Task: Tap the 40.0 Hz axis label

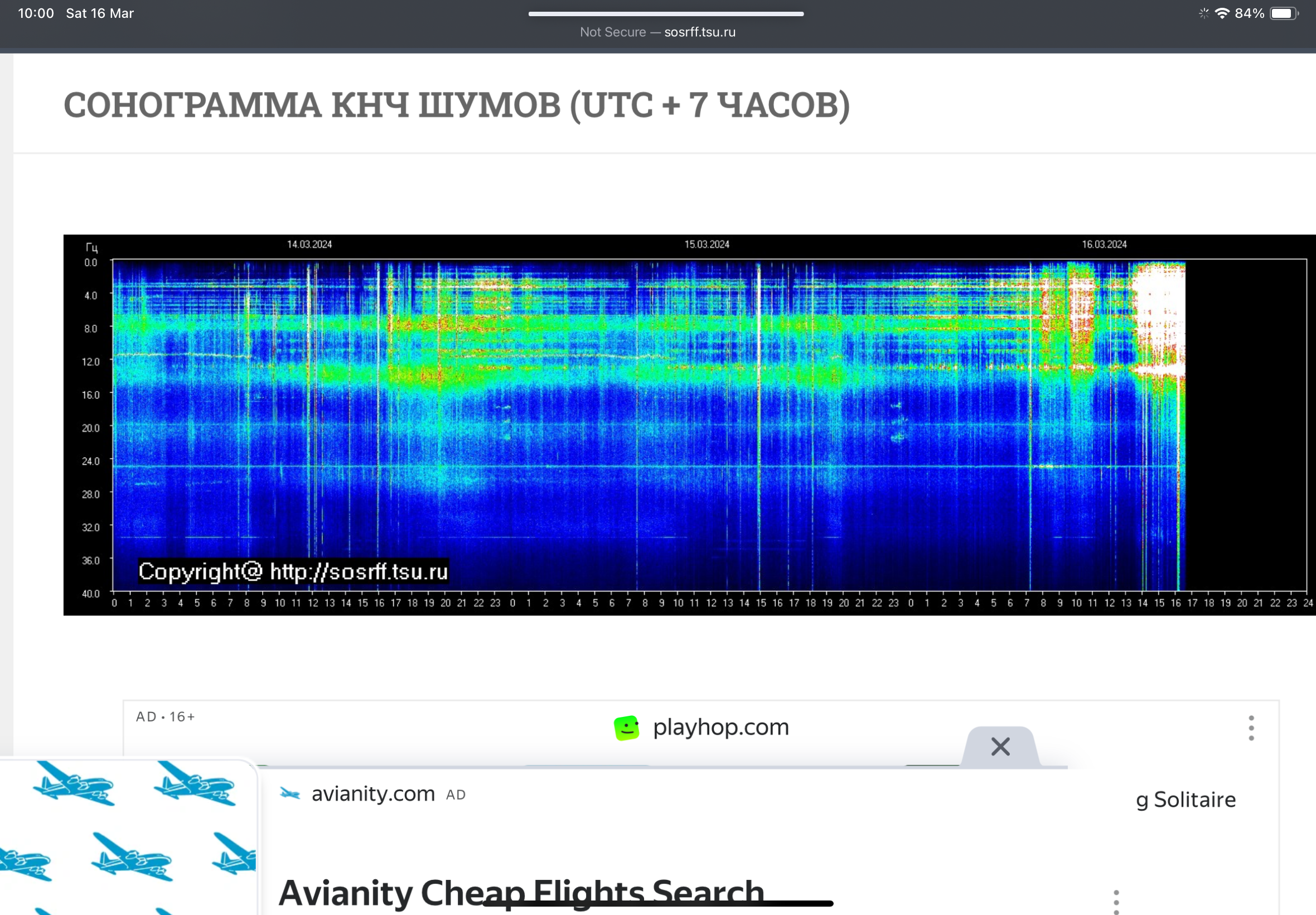Action: [x=90, y=594]
